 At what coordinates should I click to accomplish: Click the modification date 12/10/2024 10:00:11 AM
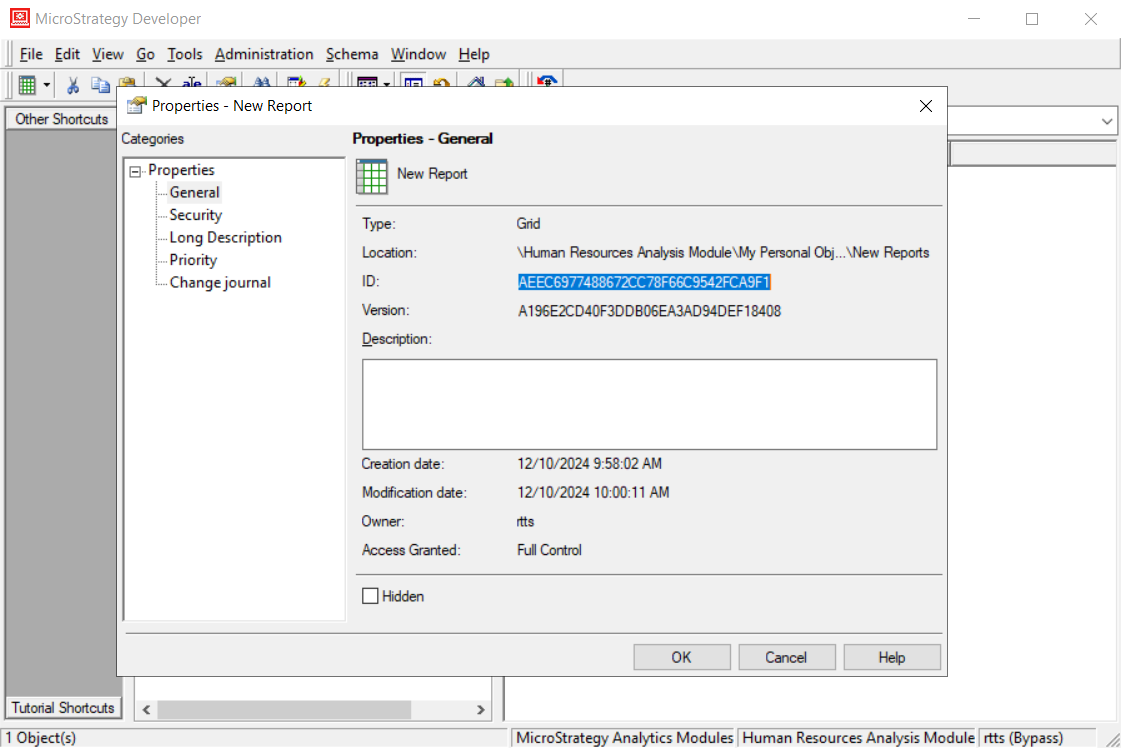[593, 492]
